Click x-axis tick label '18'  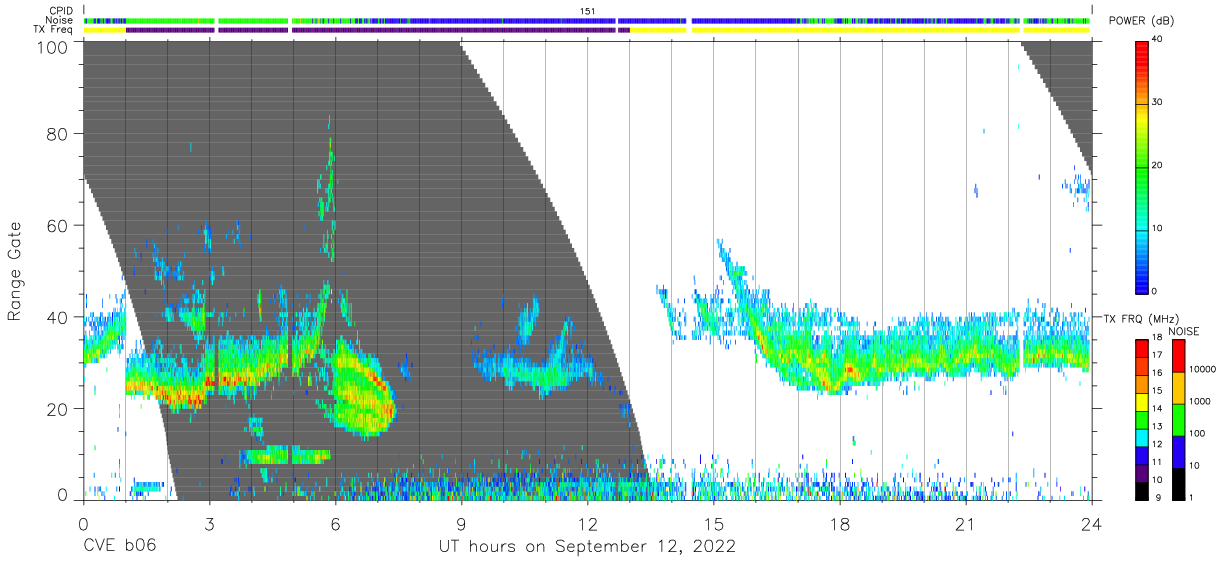840,523
